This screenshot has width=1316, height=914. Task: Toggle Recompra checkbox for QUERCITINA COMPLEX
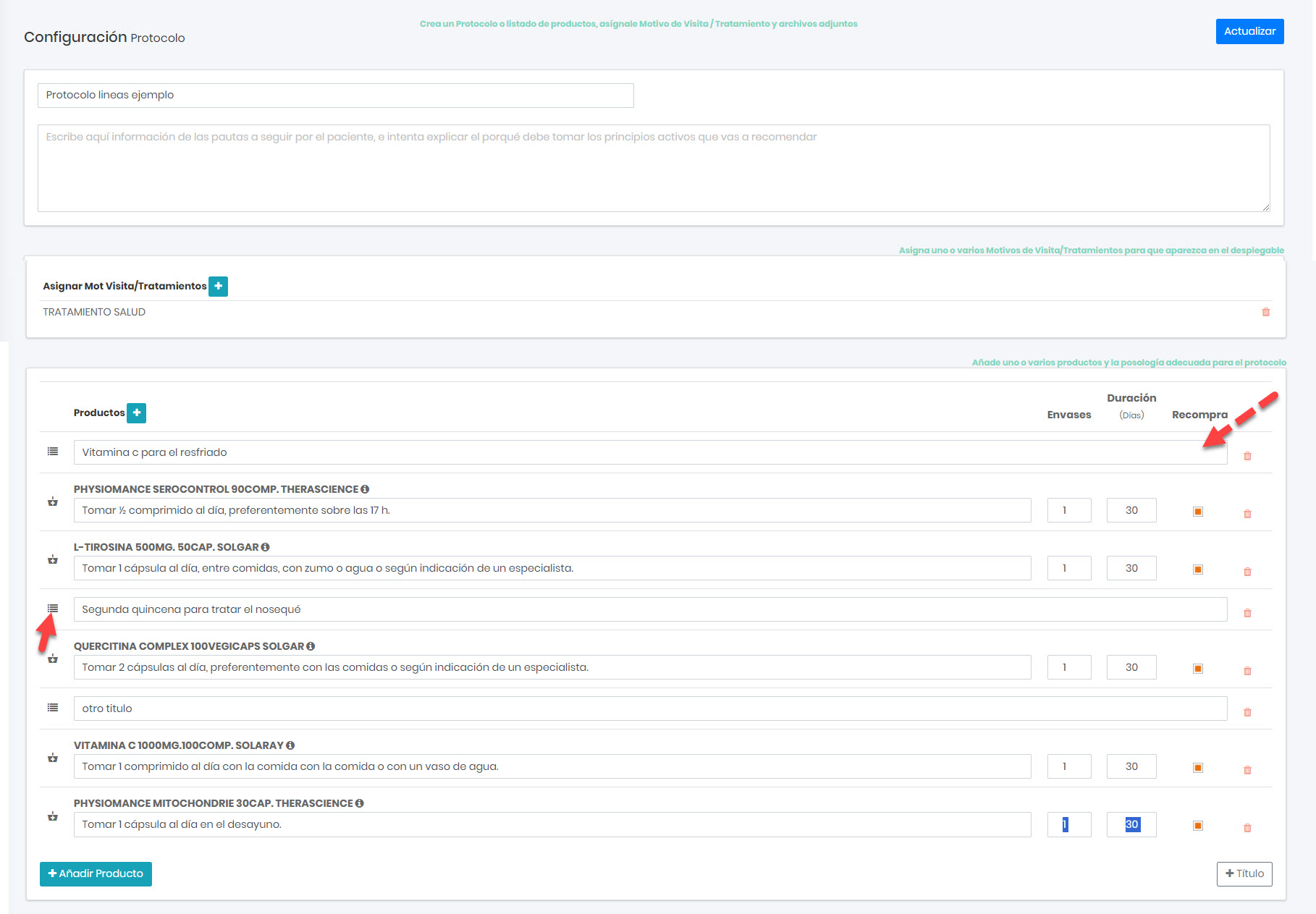[1197, 669]
